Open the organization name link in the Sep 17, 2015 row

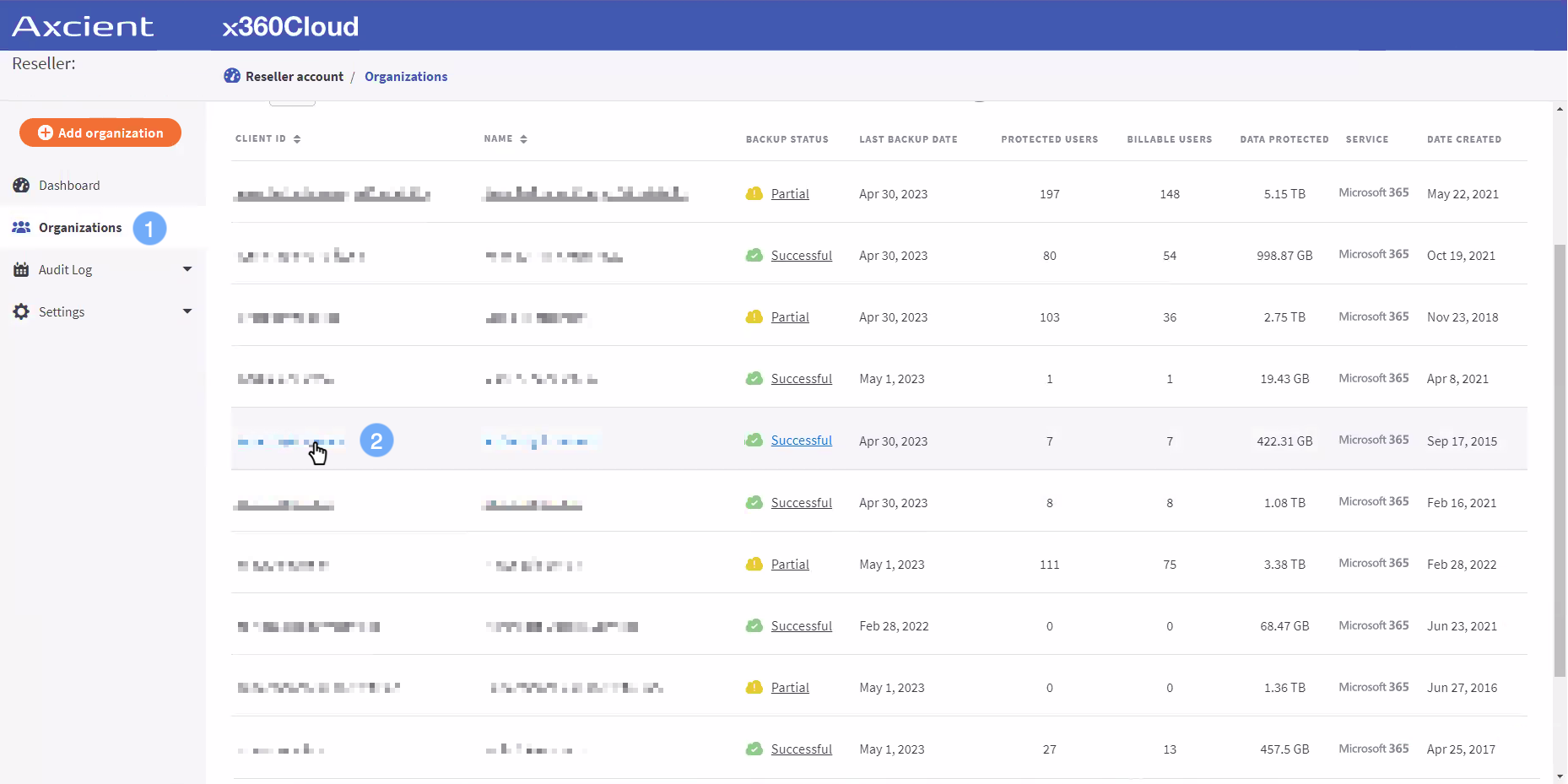pos(541,441)
